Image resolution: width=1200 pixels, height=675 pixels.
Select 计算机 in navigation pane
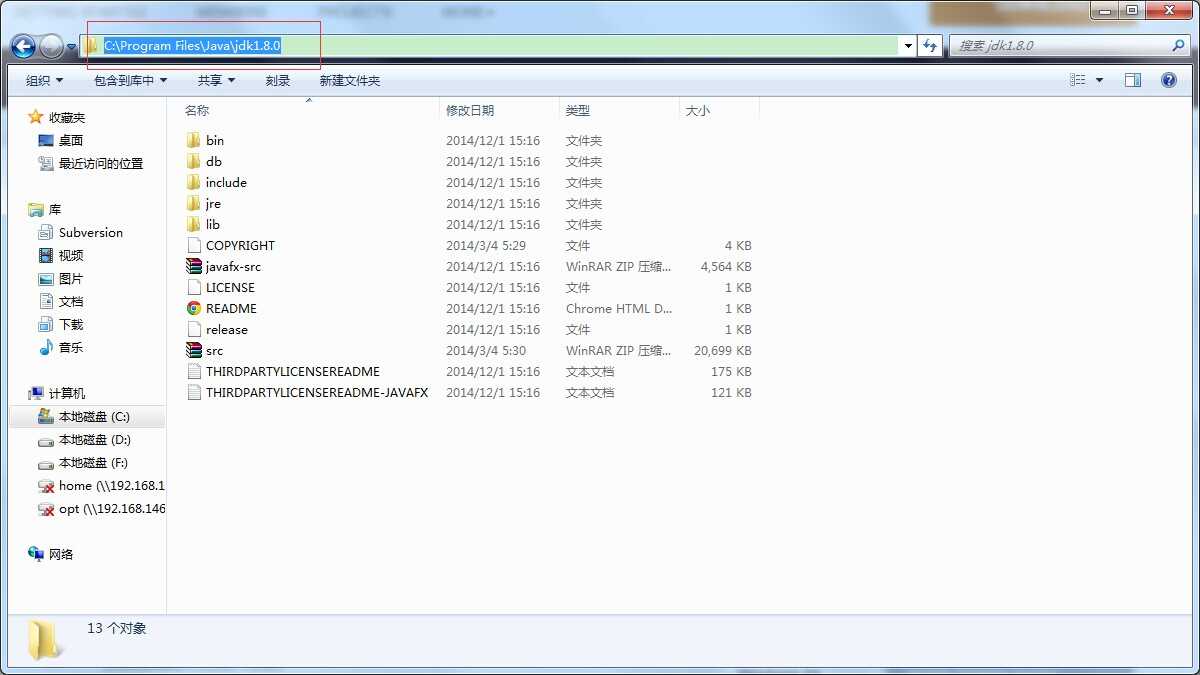pos(67,393)
